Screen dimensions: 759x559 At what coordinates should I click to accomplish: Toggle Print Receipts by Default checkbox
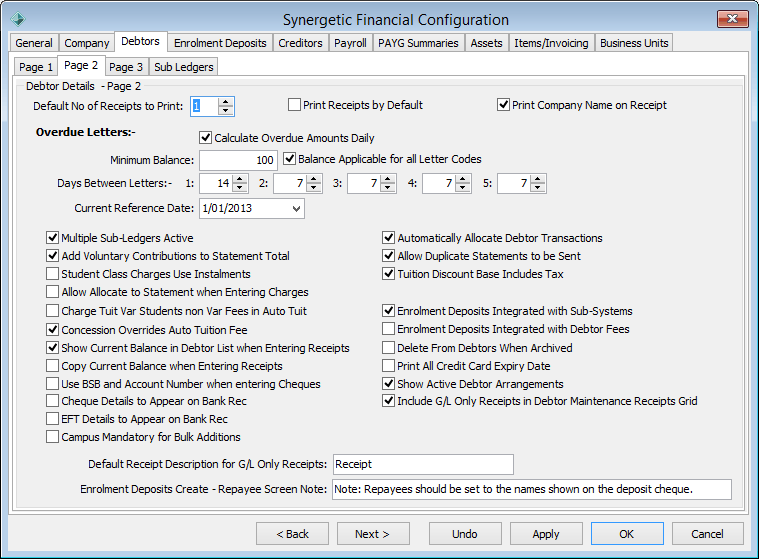coord(294,105)
